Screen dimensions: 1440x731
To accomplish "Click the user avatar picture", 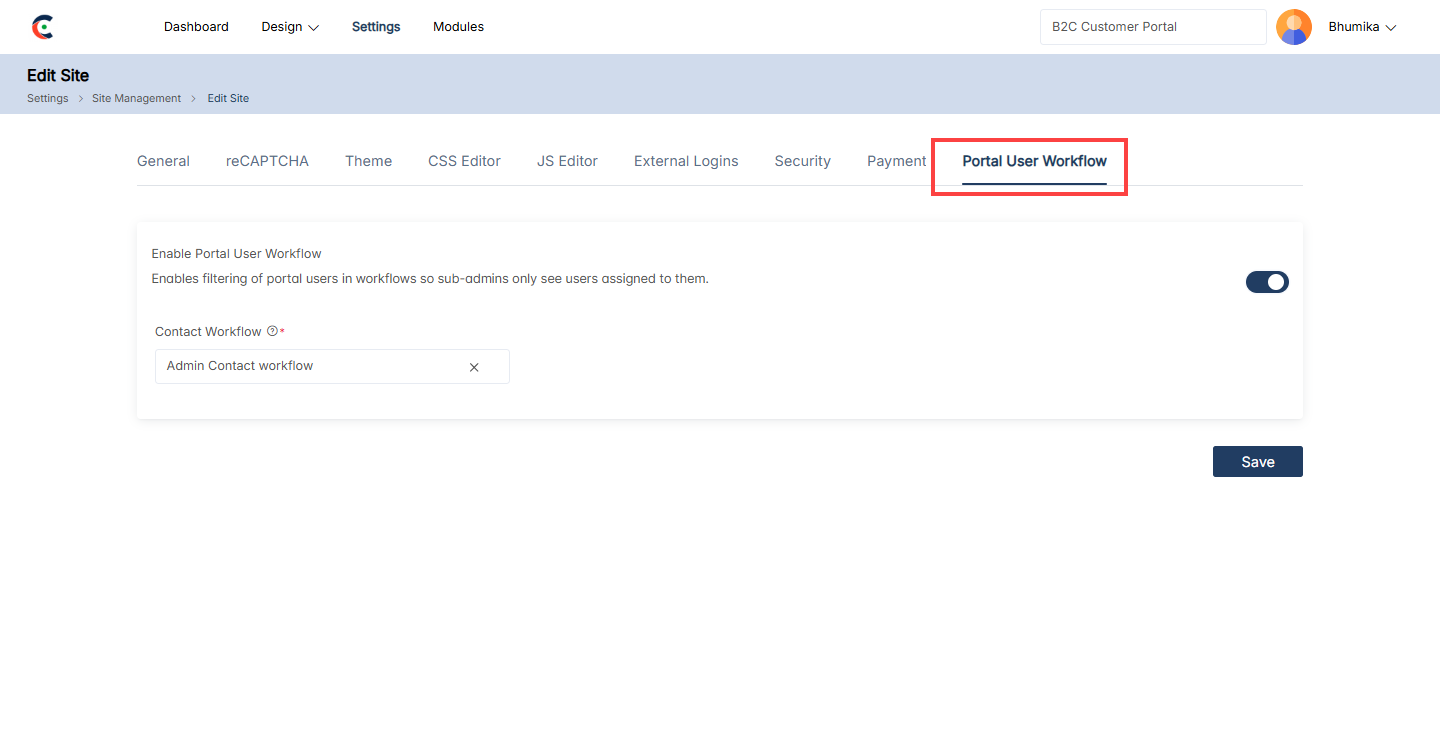I will [x=1293, y=27].
